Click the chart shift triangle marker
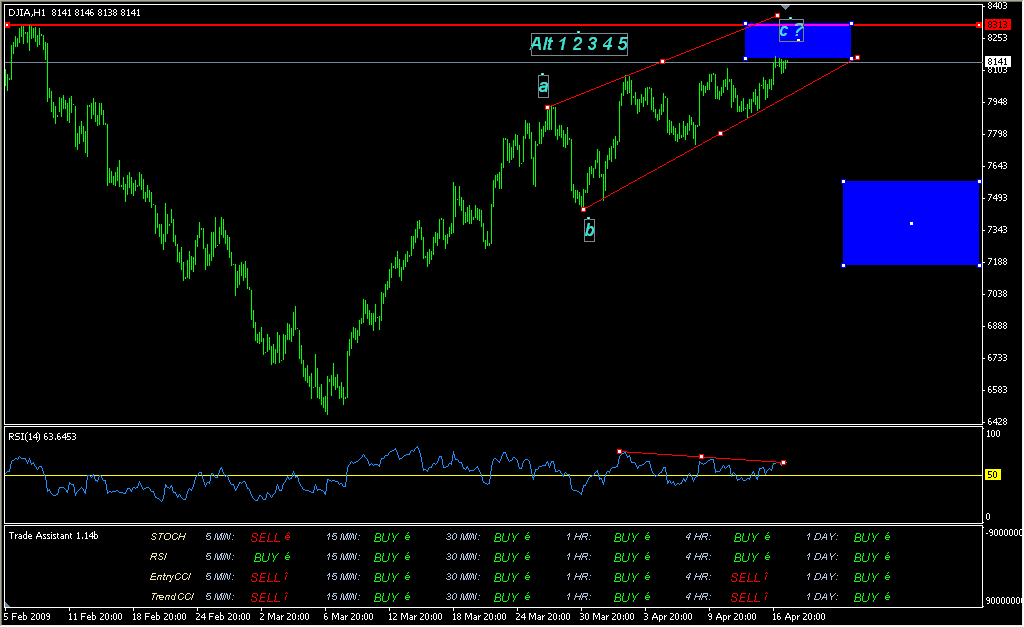Image resolution: width=1024 pixels, height=627 pixels. tap(785, 8)
